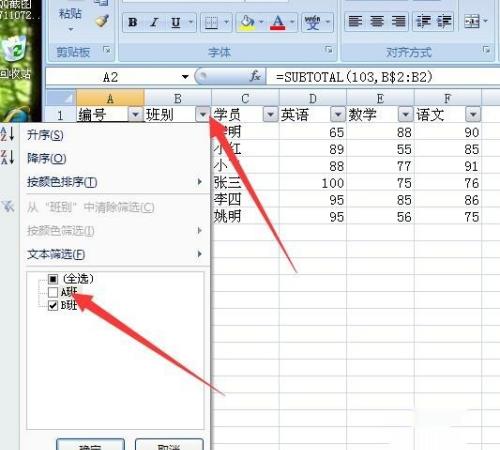Open filter dropdown for 语文
This screenshot has height=450, width=500.
473,115
